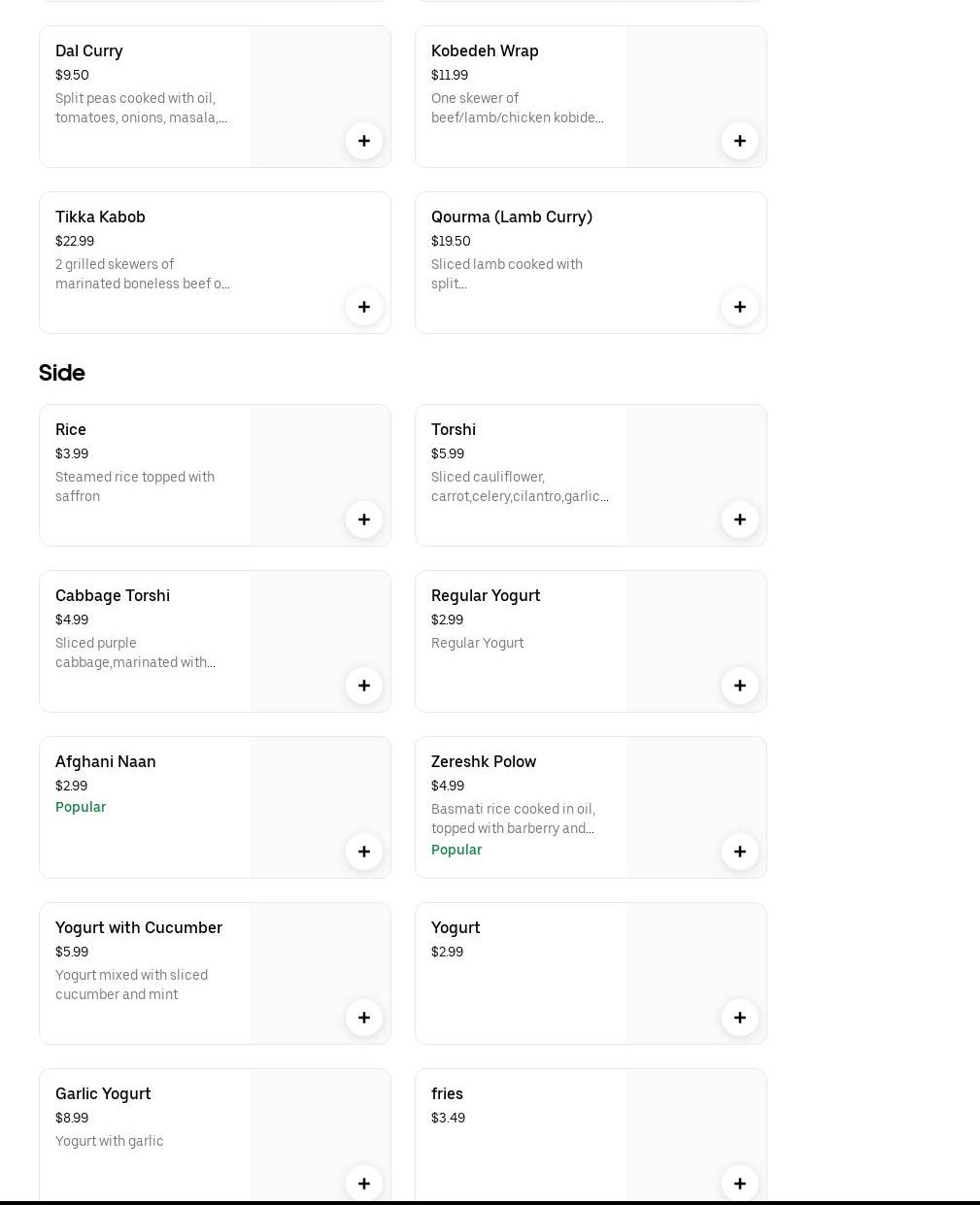This screenshot has height=1205, width=980.
Task: Add Zereshk Polow via plus button
Action: pos(740,852)
